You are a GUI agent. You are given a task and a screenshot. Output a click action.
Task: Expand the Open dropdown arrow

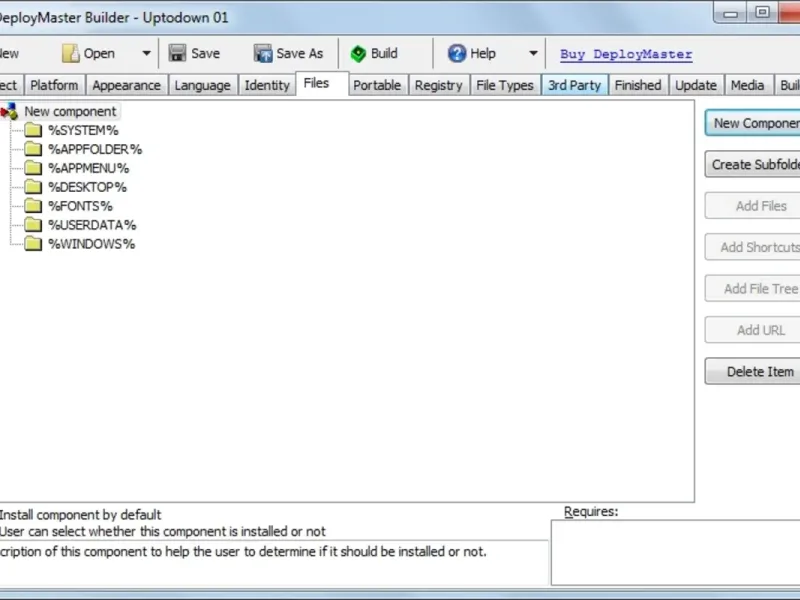tap(146, 53)
